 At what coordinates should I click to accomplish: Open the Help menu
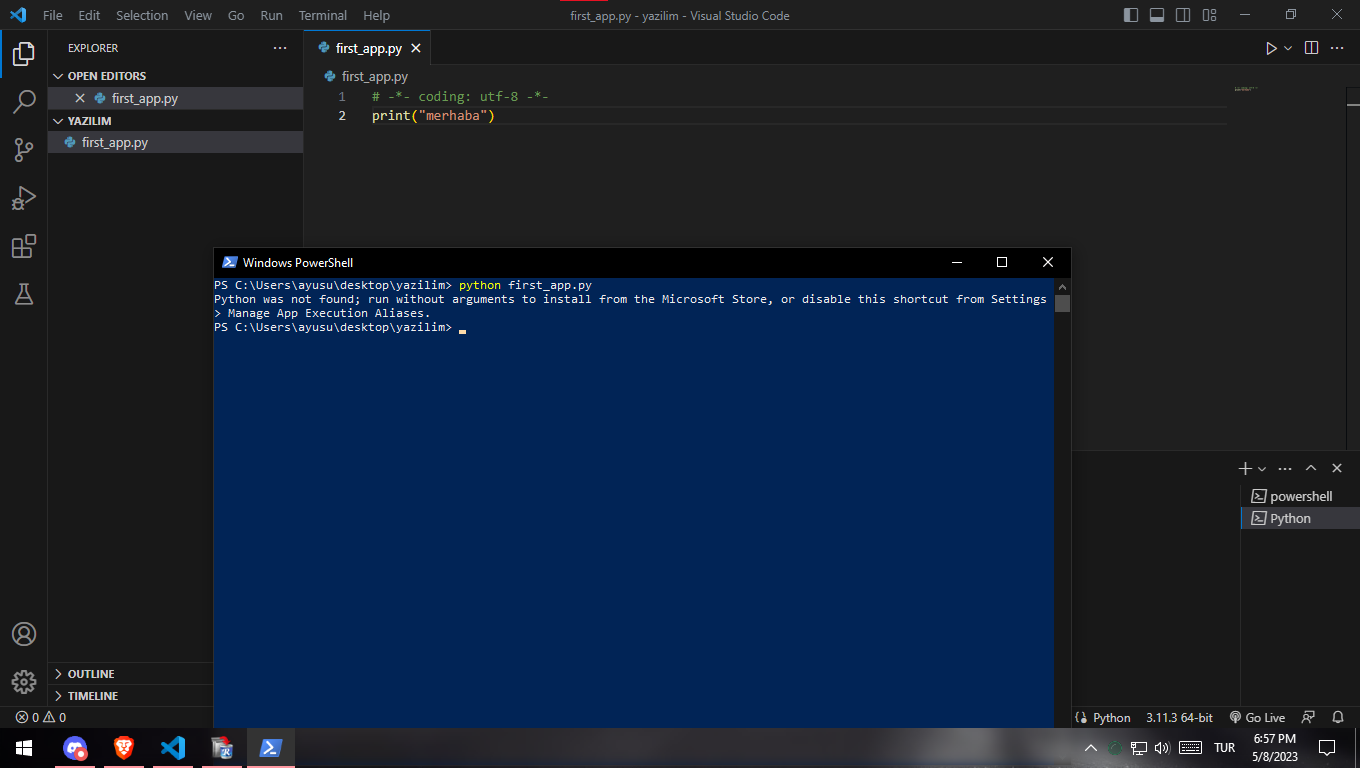tap(376, 15)
